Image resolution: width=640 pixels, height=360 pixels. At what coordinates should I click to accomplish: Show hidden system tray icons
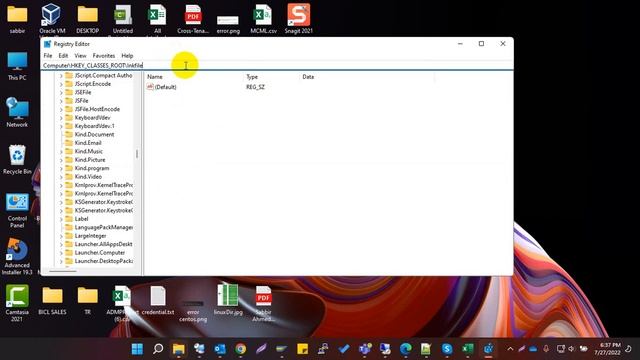[x=510, y=349]
